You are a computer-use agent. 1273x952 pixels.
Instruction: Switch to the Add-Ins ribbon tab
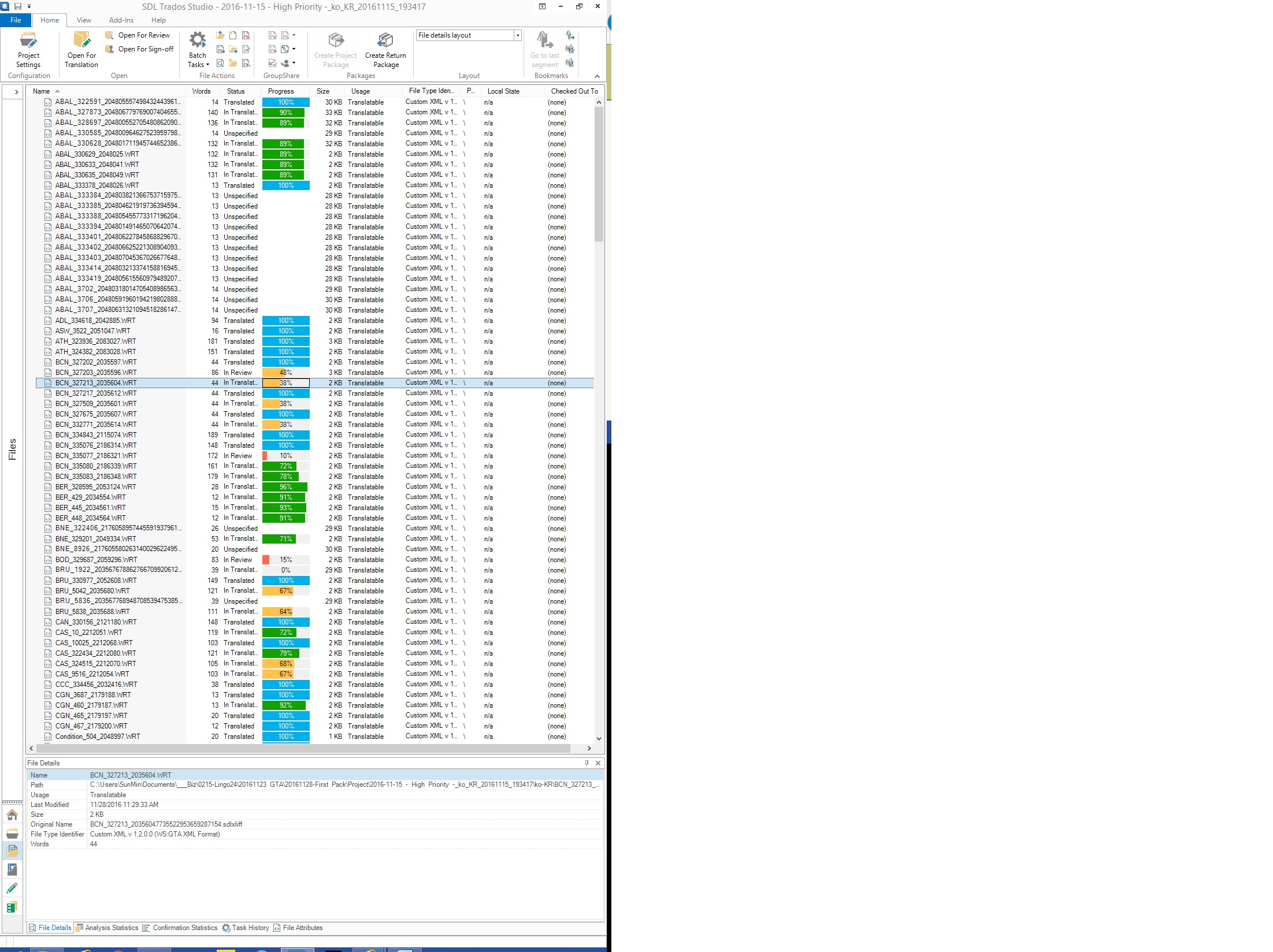point(121,20)
